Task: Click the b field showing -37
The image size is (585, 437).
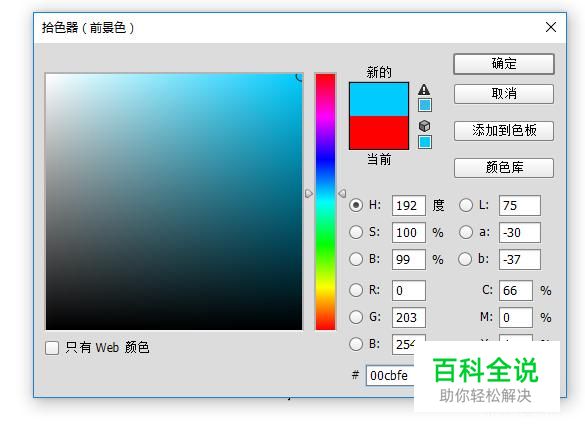Action: [520, 259]
